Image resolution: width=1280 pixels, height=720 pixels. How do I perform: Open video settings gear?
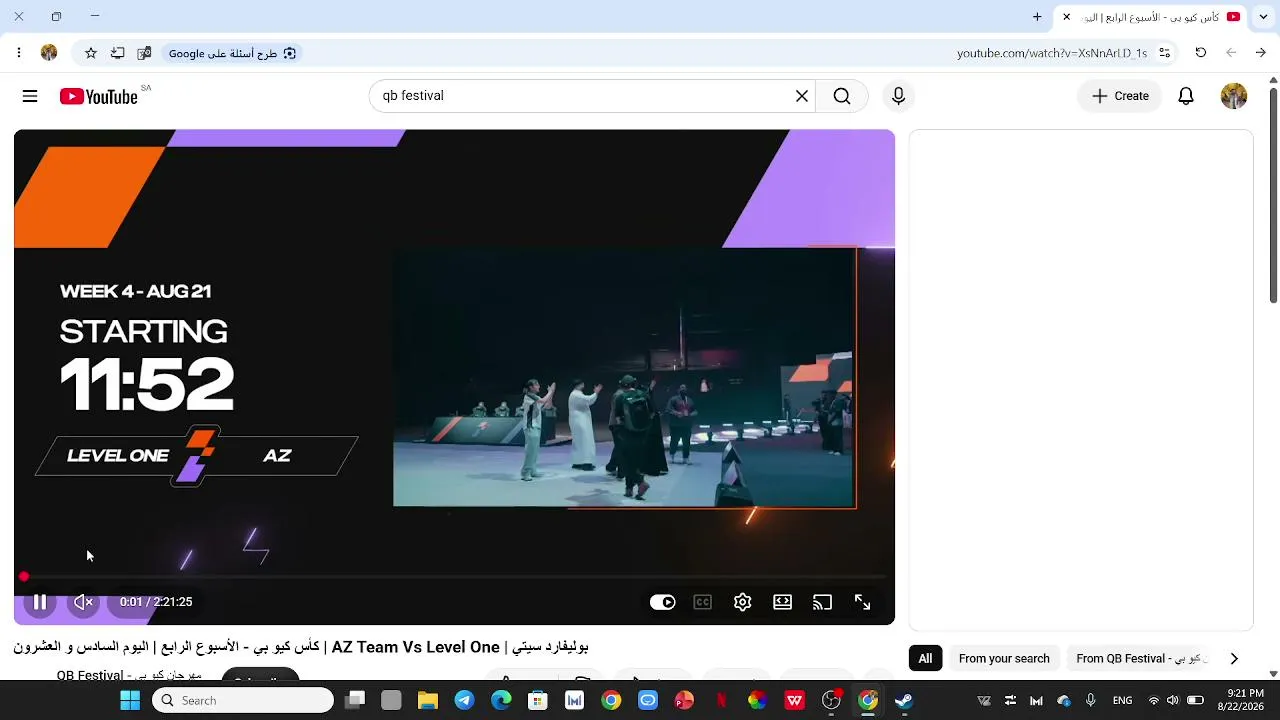[x=742, y=602]
